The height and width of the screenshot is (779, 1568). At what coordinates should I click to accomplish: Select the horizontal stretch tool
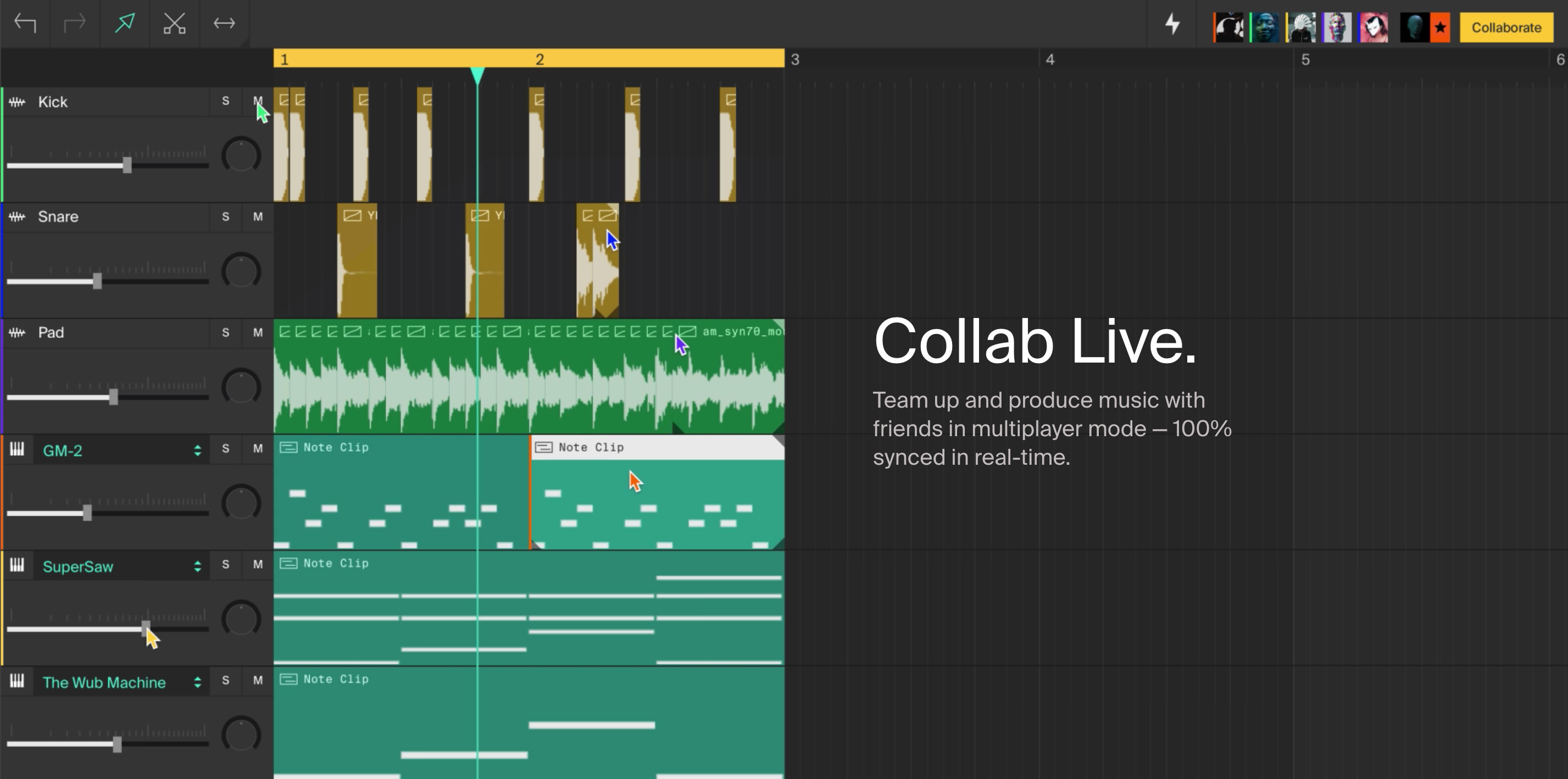click(224, 23)
